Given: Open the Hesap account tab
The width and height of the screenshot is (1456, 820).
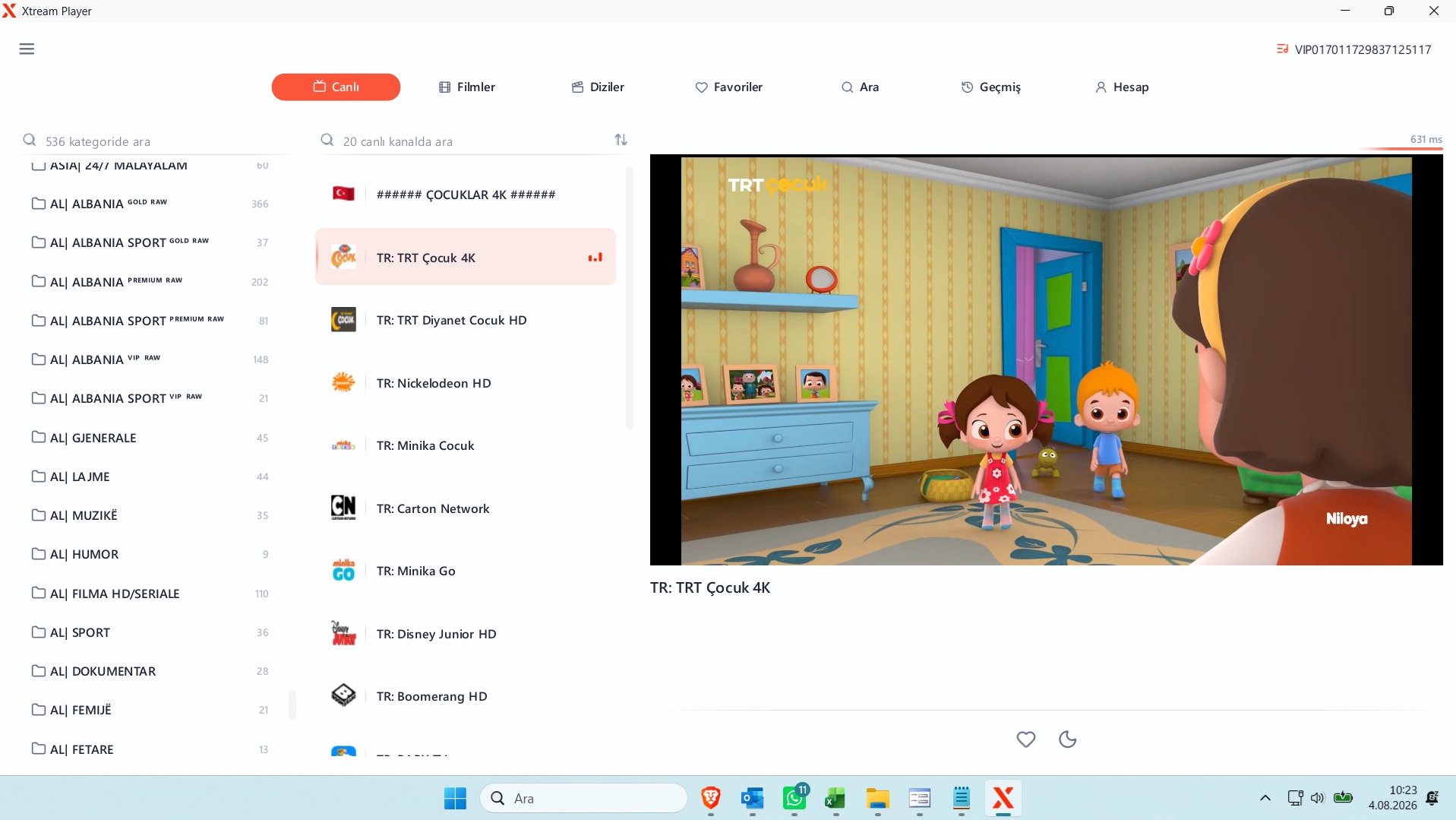Looking at the screenshot, I should coord(1122,87).
